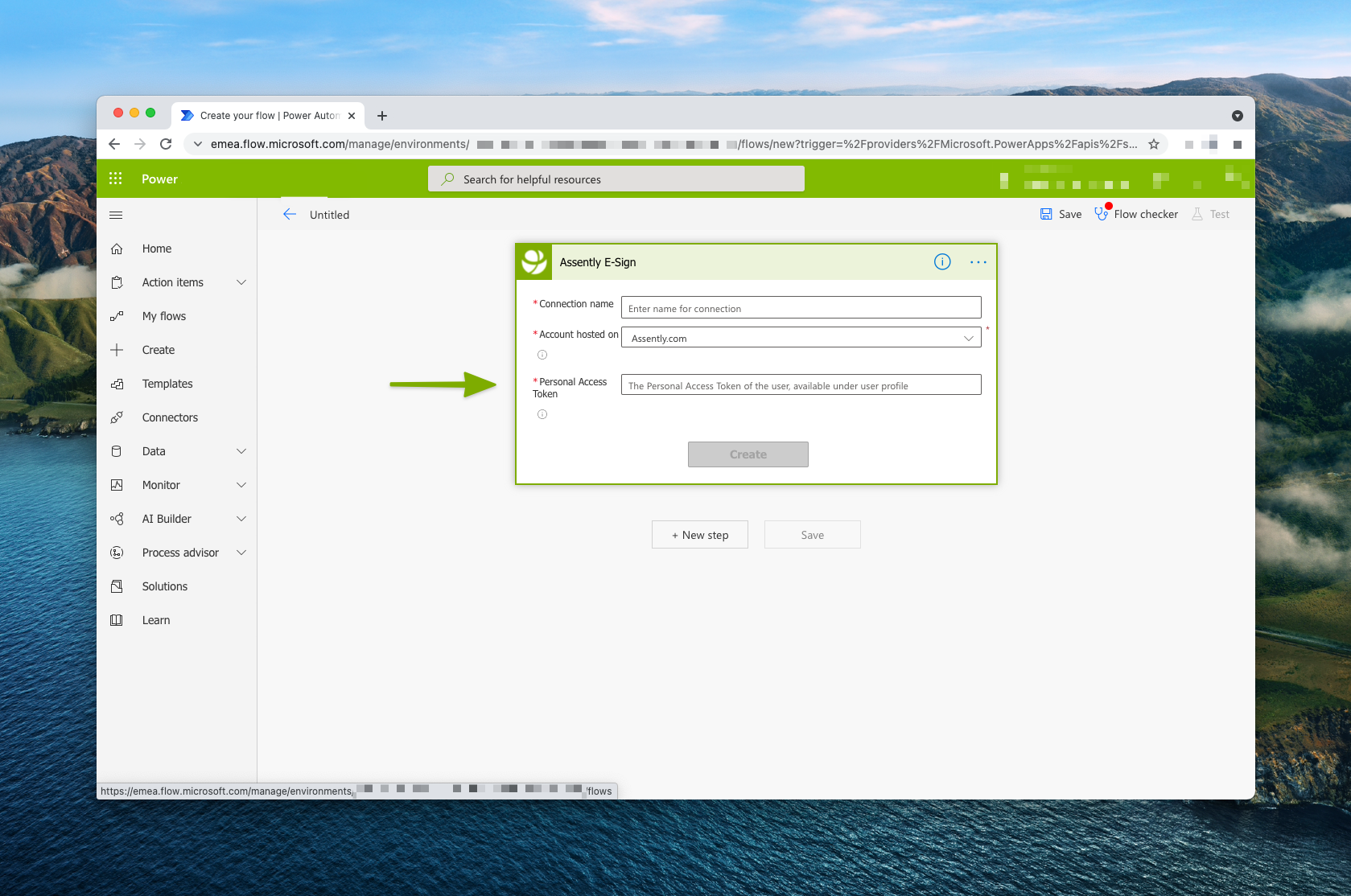The width and height of the screenshot is (1351, 896).
Task: Click the browser address bar URL
Action: pos(674,144)
